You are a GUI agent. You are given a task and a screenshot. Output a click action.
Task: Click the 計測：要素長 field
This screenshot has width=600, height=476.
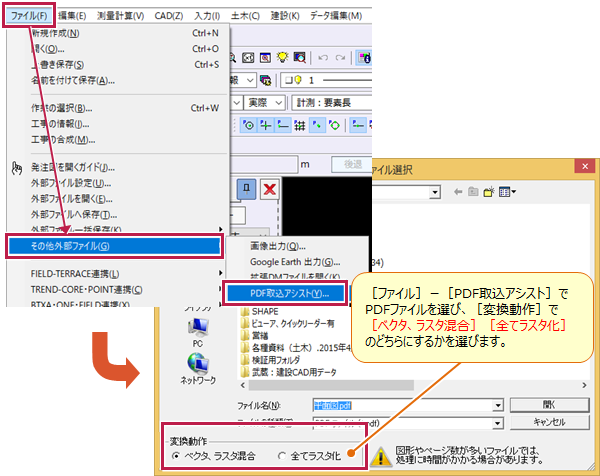pos(332,103)
